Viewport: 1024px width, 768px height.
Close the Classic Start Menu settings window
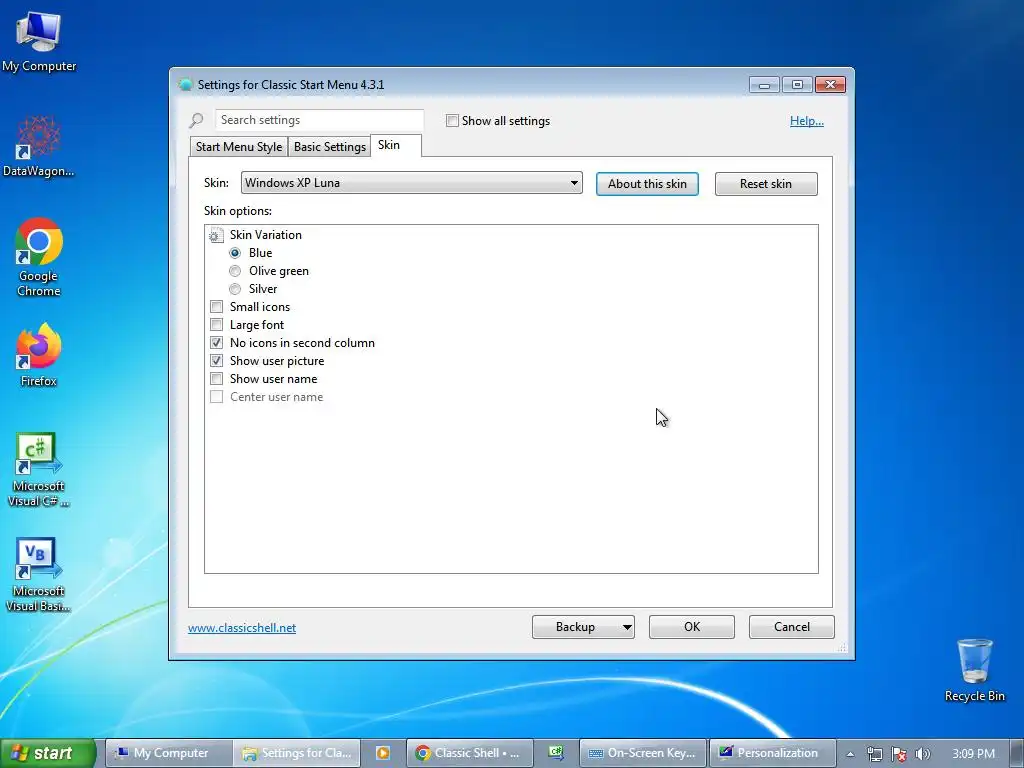[830, 85]
